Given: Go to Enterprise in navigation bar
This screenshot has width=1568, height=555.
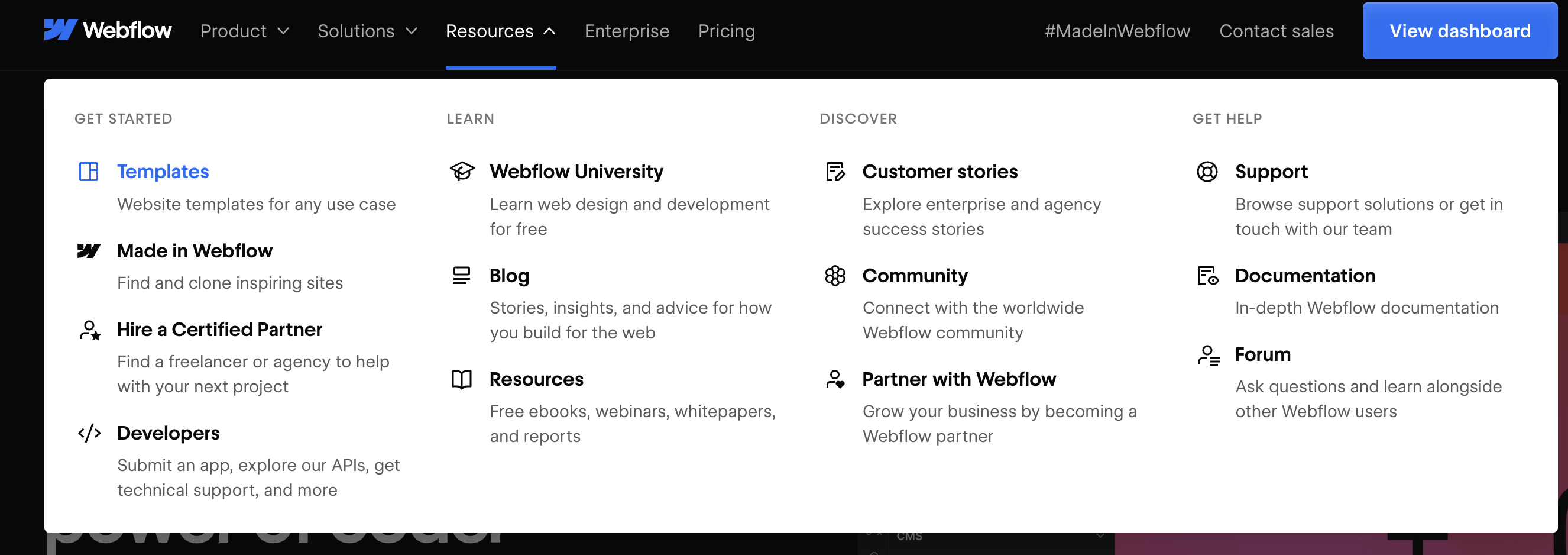Looking at the screenshot, I should pos(626,31).
